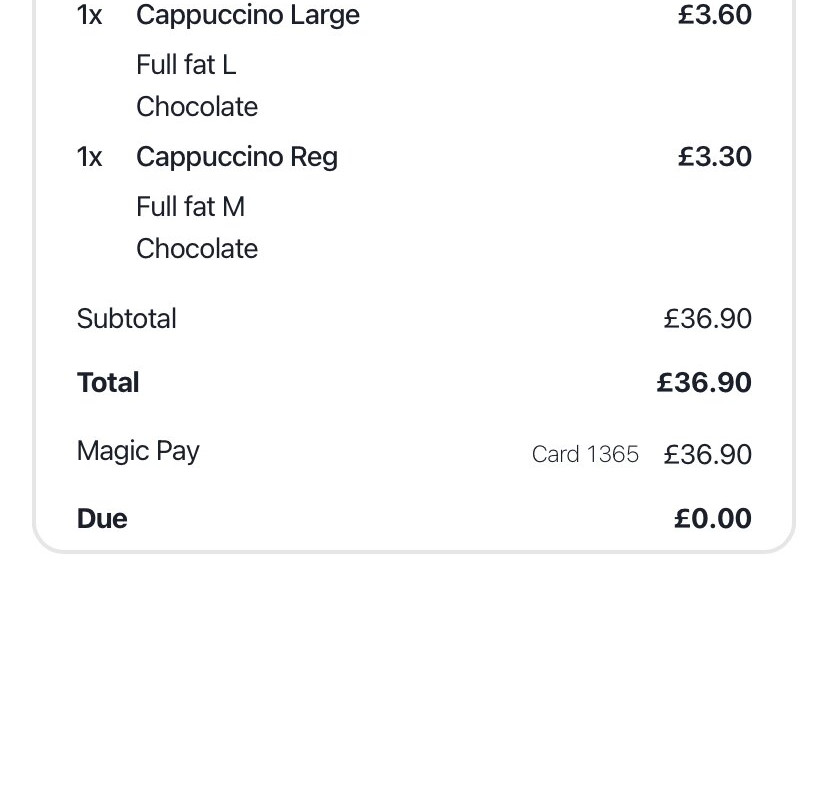Select the Magic Pay payment method
828x808 pixels.
coord(138,452)
